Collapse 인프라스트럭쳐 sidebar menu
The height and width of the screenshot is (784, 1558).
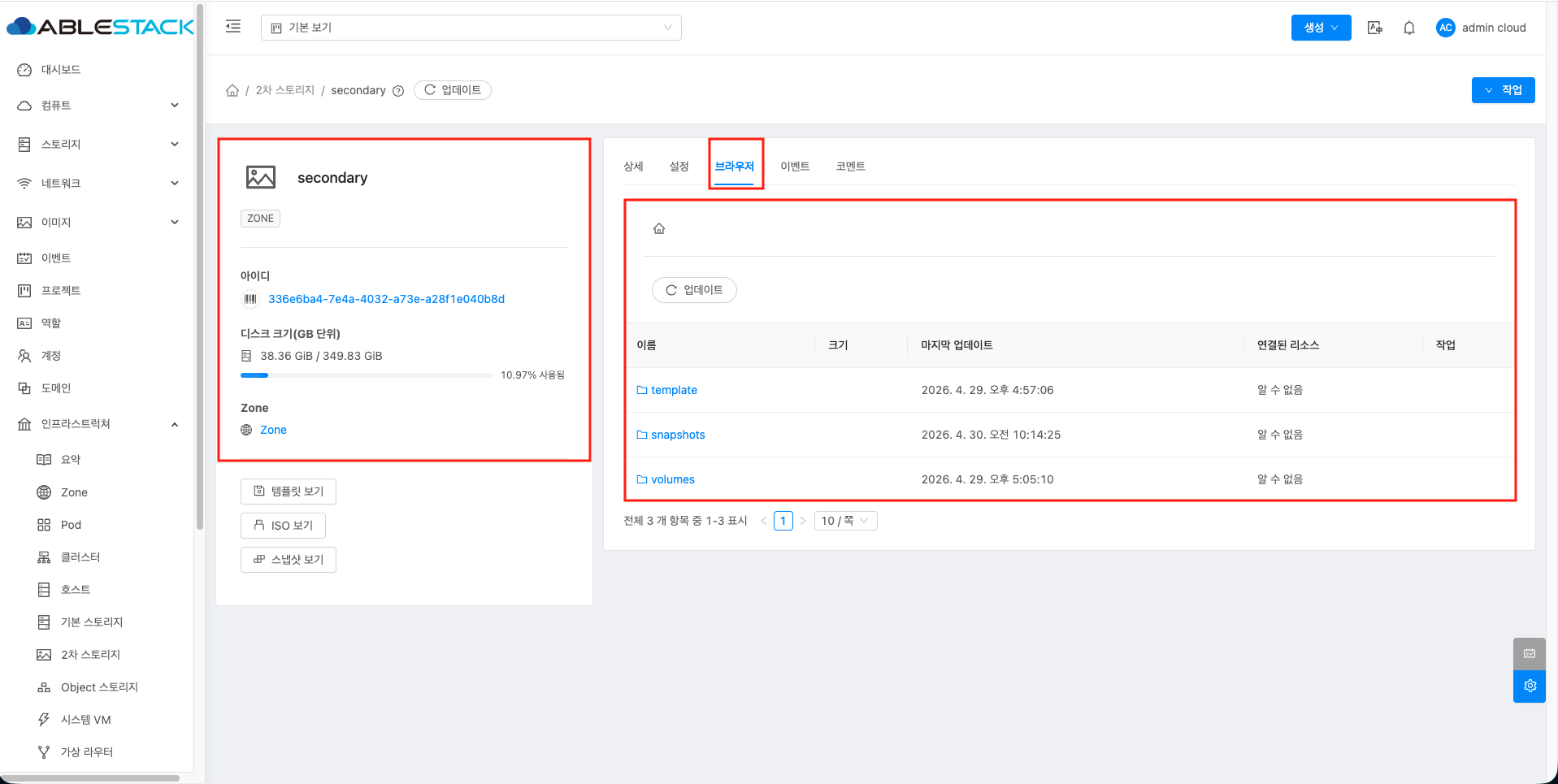click(98, 424)
